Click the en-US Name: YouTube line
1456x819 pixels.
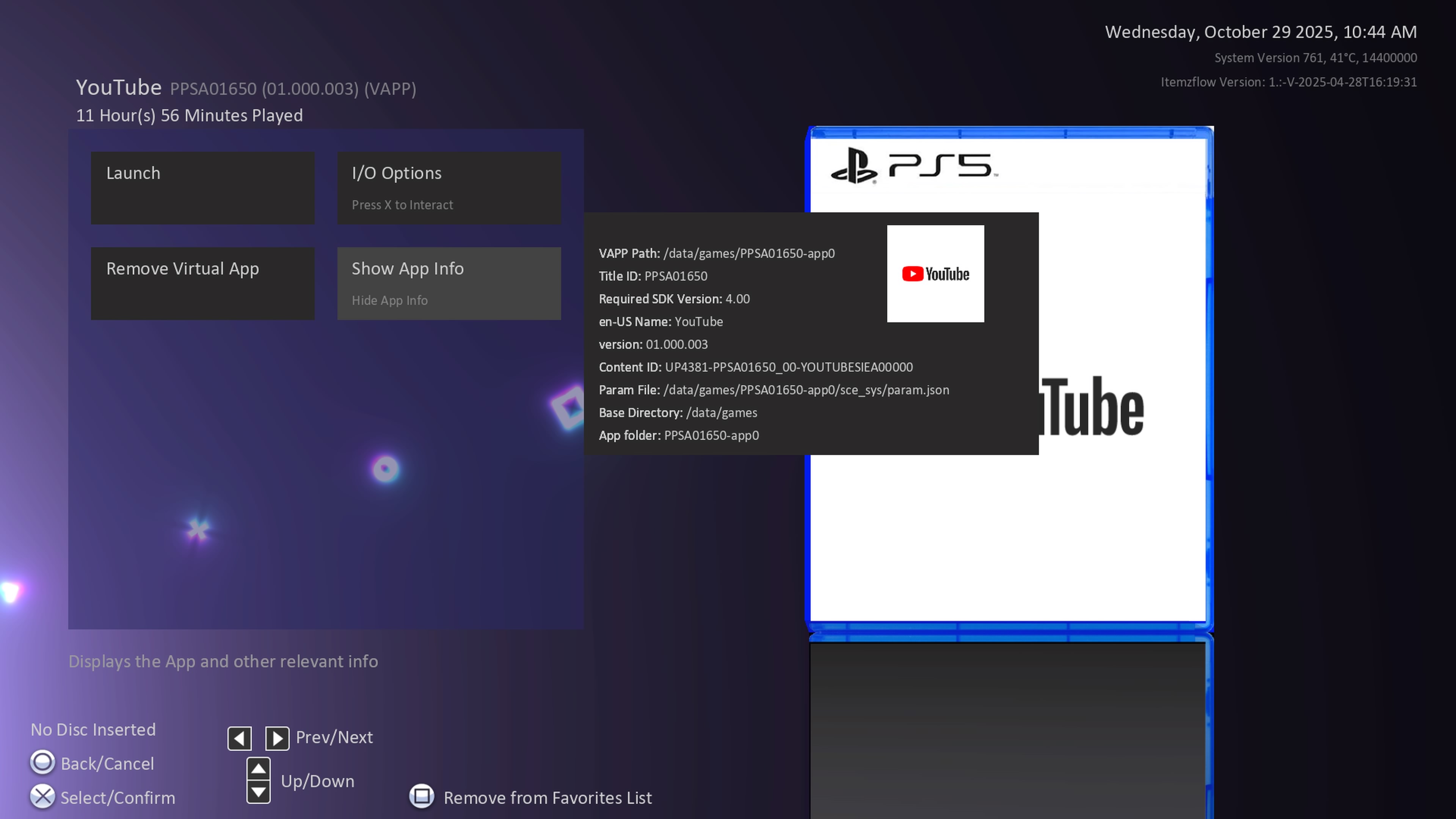[x=661, y=322]
